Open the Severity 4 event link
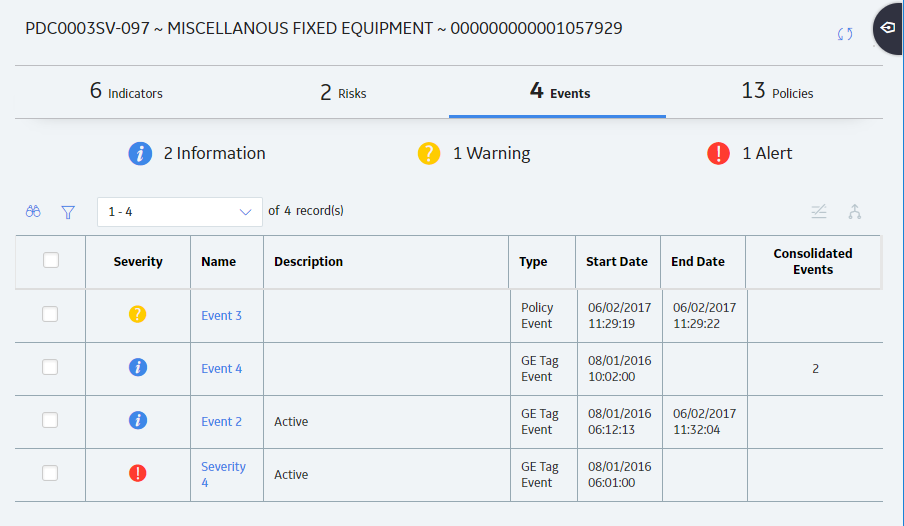The image size is (904, 526). coord(223,474)
